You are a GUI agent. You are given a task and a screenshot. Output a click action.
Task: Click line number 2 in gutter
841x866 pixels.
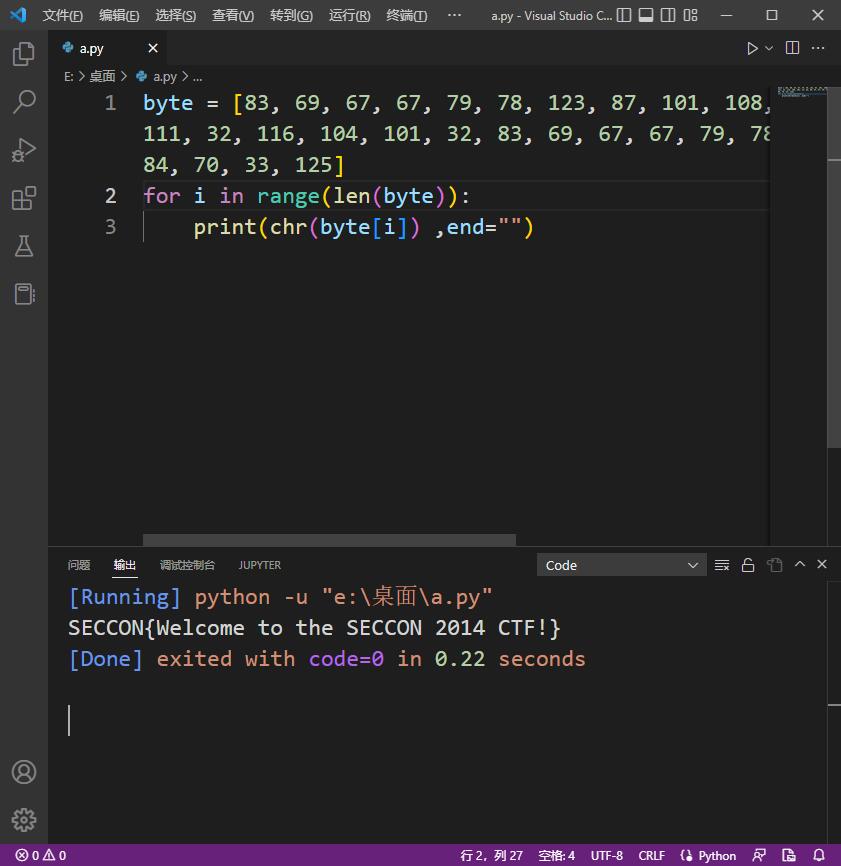110,196
